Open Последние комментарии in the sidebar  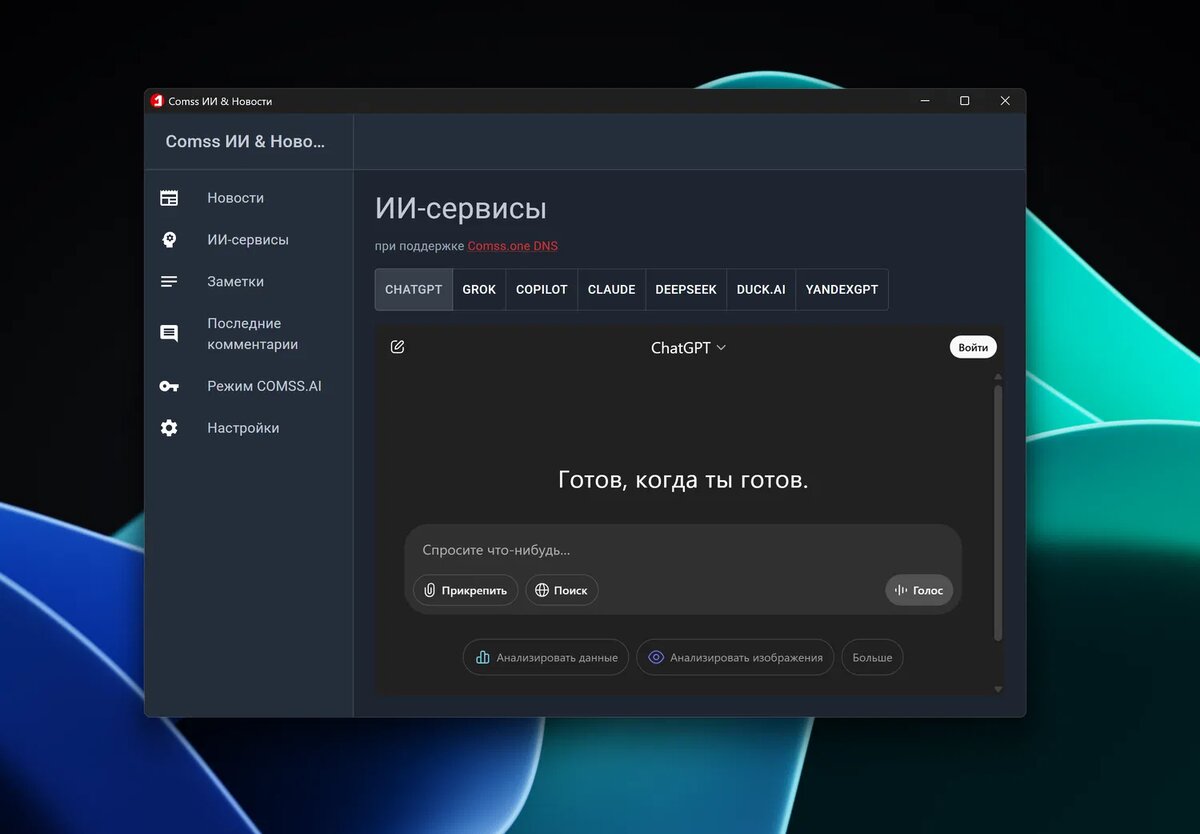pos(252,334)
